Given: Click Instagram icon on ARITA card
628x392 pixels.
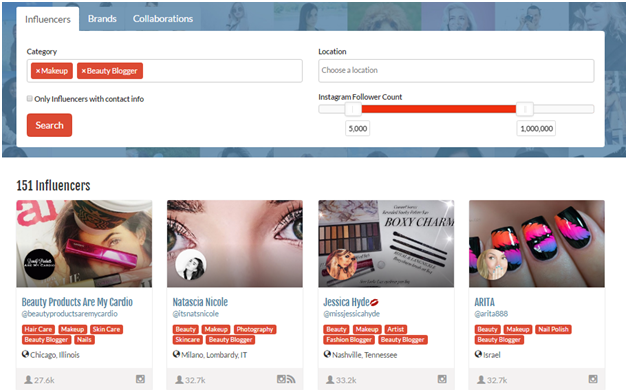Looking at the screenshot, I should pyautogui.click(x=593, y=379).
